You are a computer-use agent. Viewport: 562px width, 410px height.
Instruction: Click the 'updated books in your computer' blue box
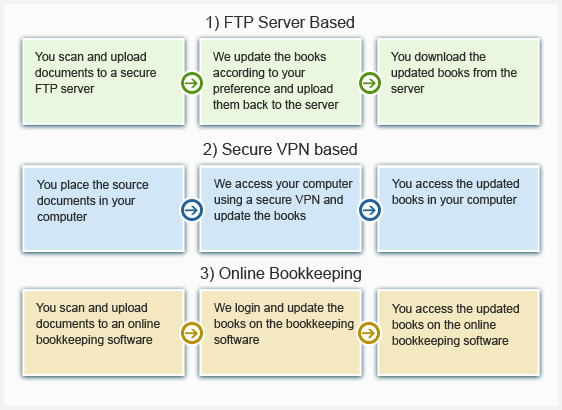[458, 209]
